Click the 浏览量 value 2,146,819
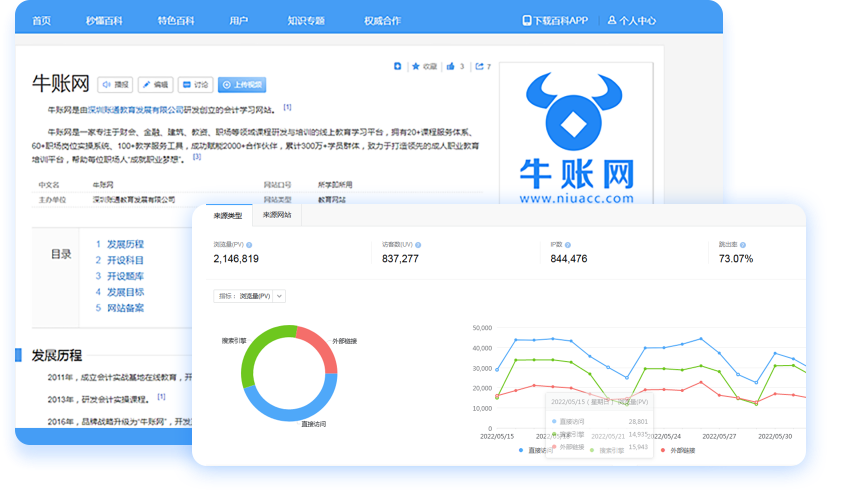 (236, 259)
